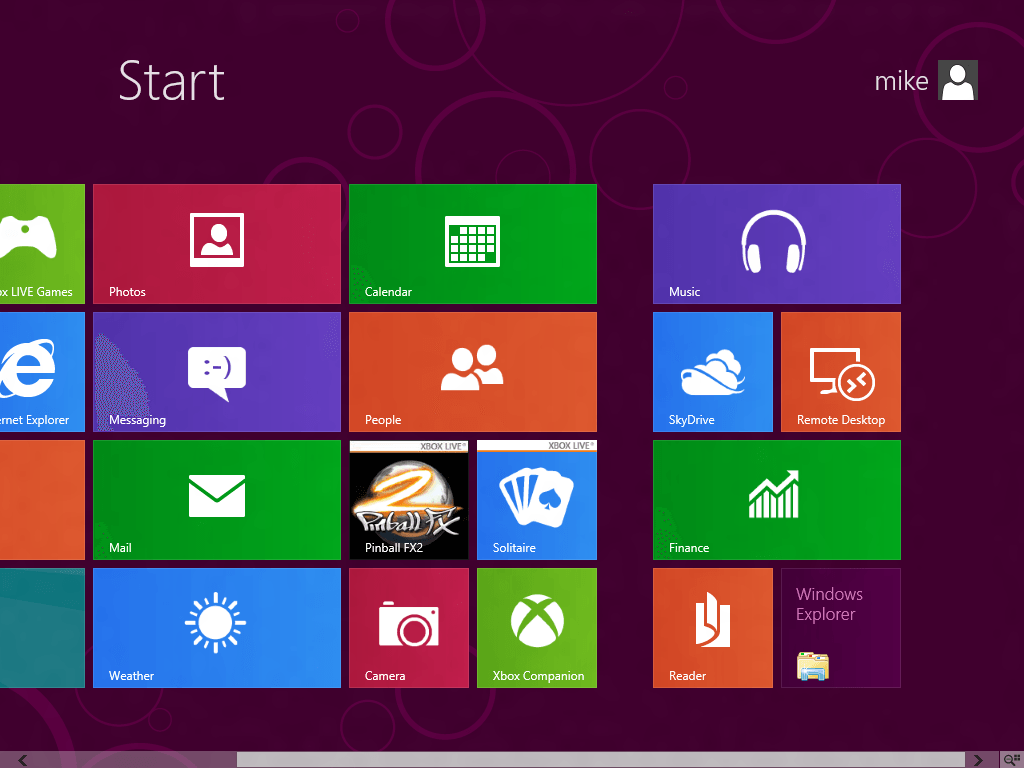
Task: Open the Reader tile
Action: click(712, 627)
